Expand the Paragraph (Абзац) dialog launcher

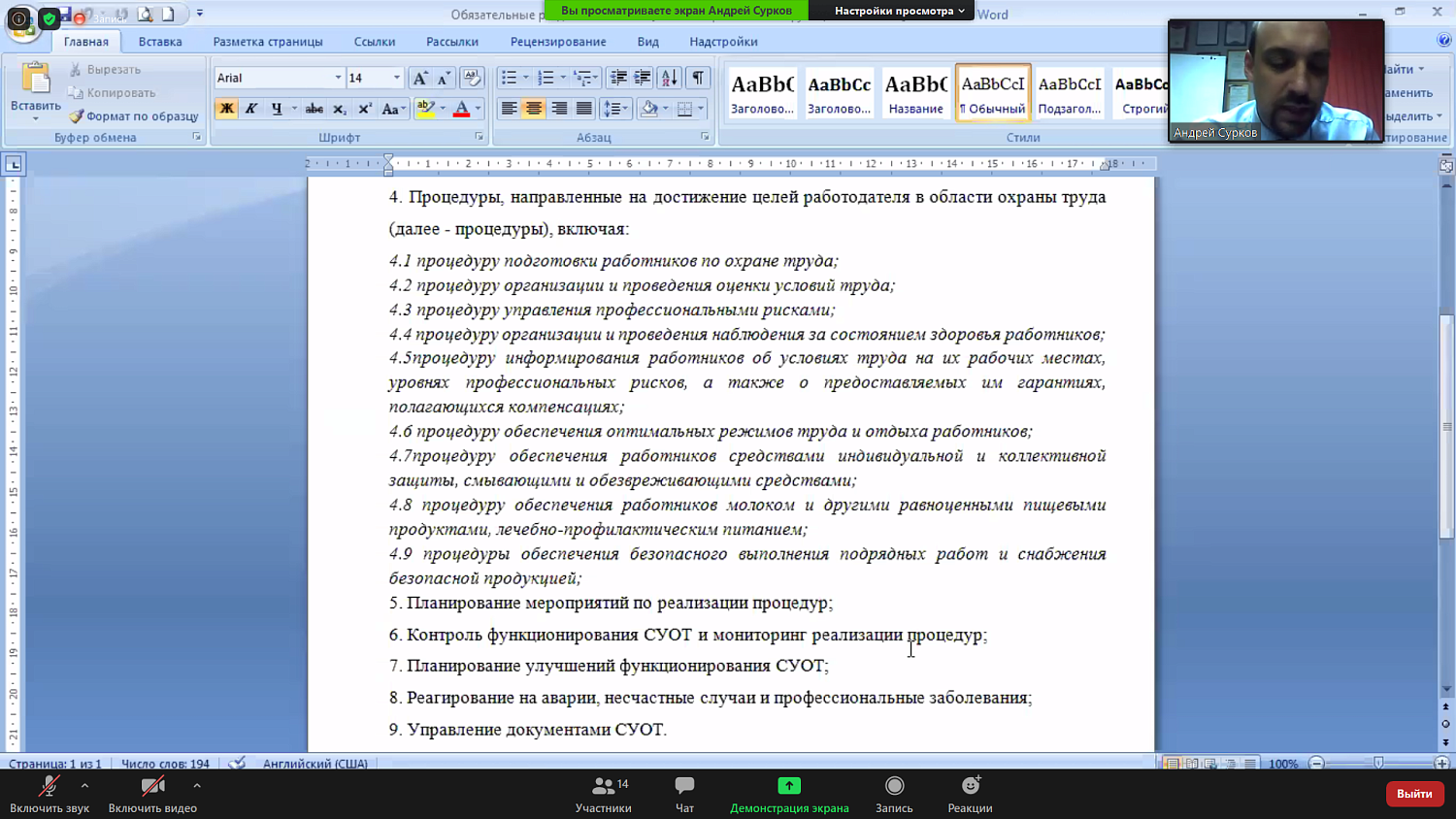click(705, 137)
